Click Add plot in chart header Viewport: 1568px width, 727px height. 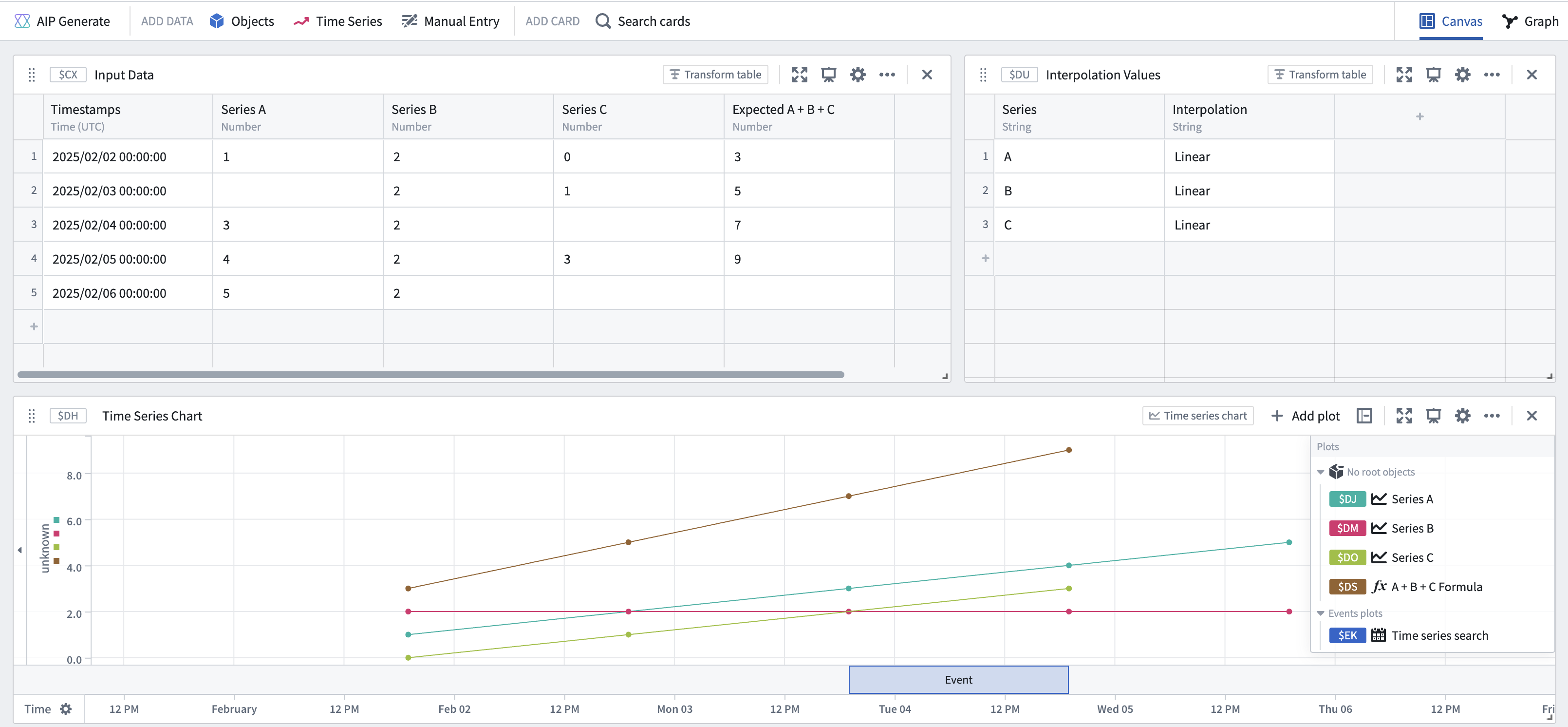pos(1306,415)
